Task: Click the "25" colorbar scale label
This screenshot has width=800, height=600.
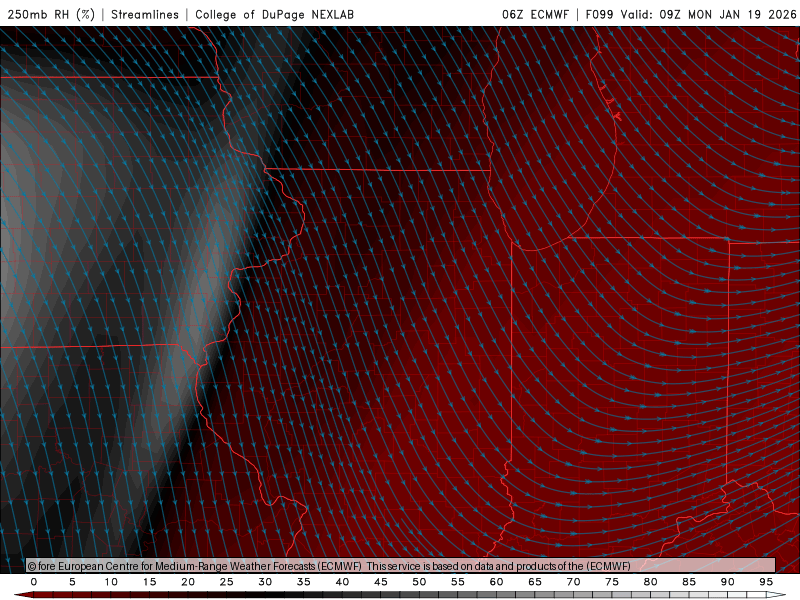Action: coord(227,582)
